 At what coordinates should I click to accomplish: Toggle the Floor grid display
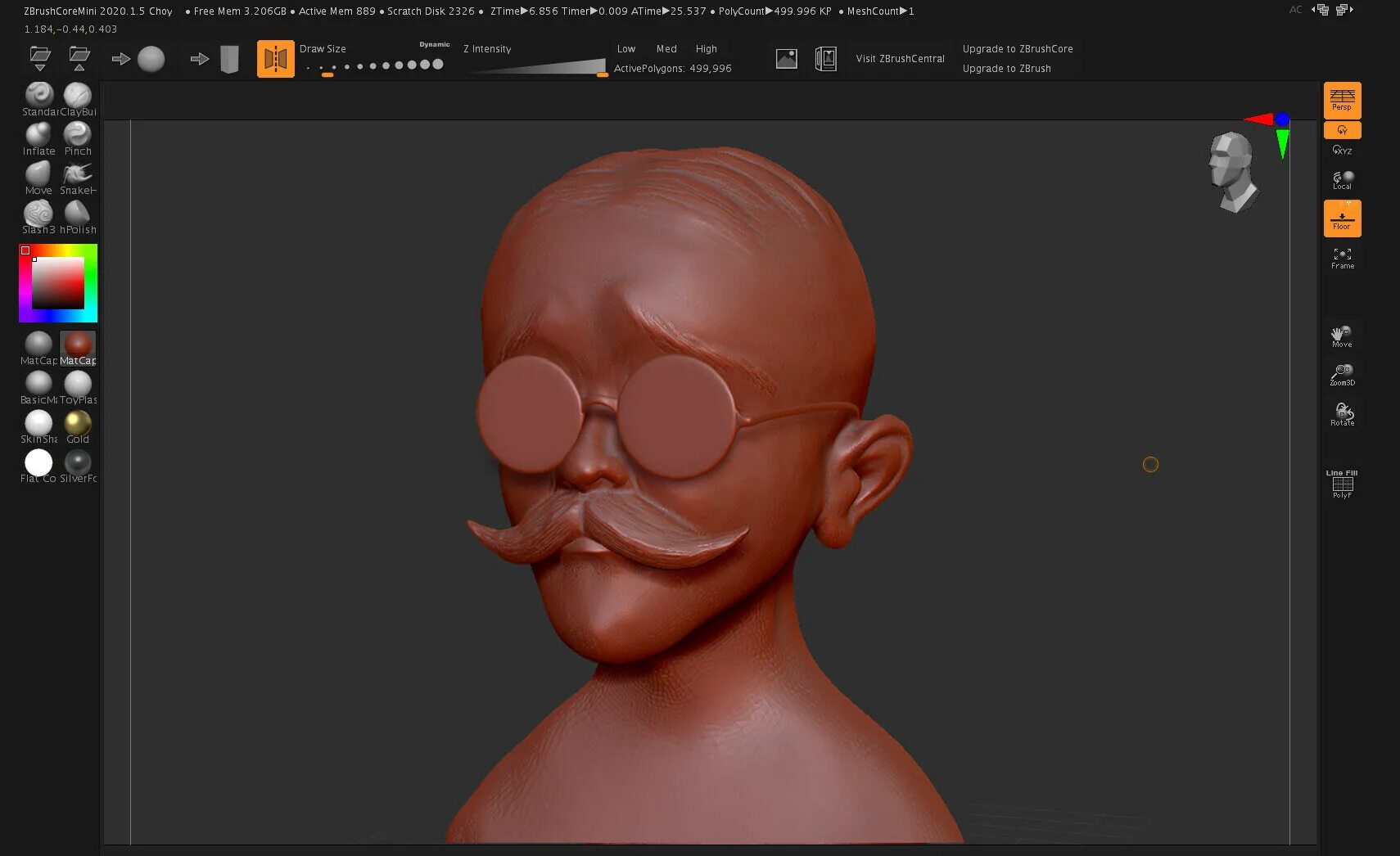1342,217
